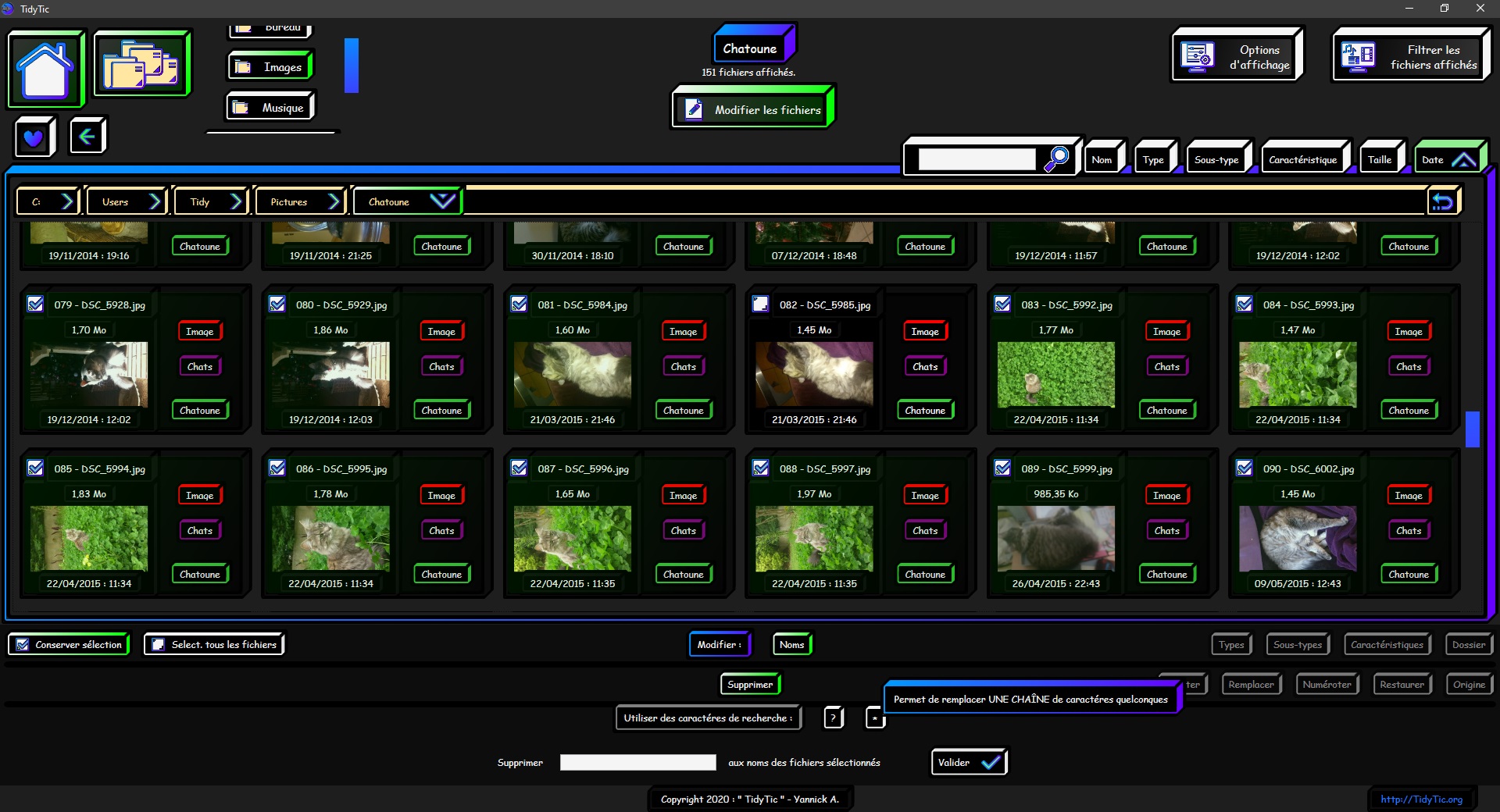Click the magnifier search icon

pos(1056,158)
